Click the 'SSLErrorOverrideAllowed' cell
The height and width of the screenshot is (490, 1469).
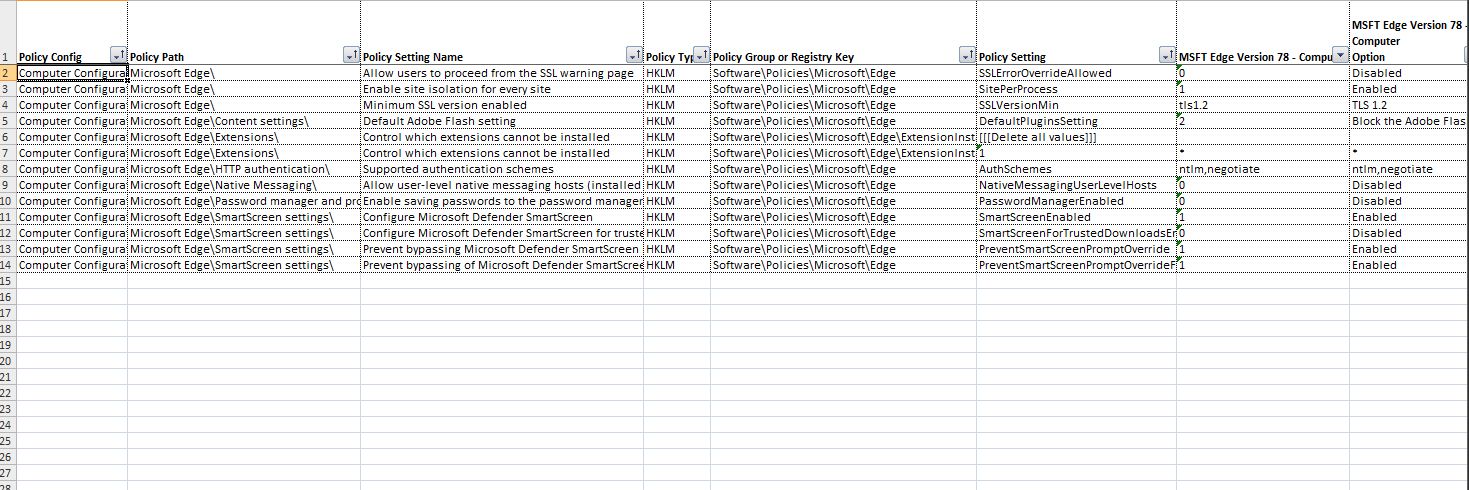(x=1076, y=73)
